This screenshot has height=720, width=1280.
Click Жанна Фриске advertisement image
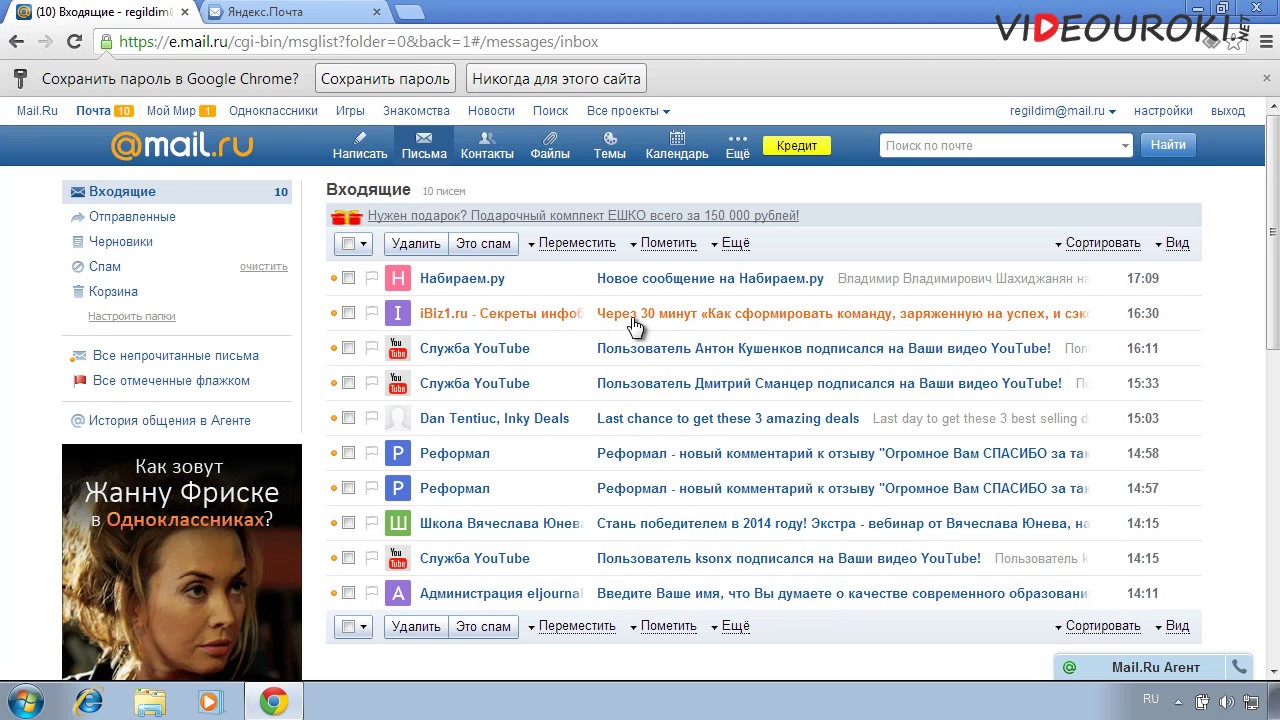(x=181, y=562)
